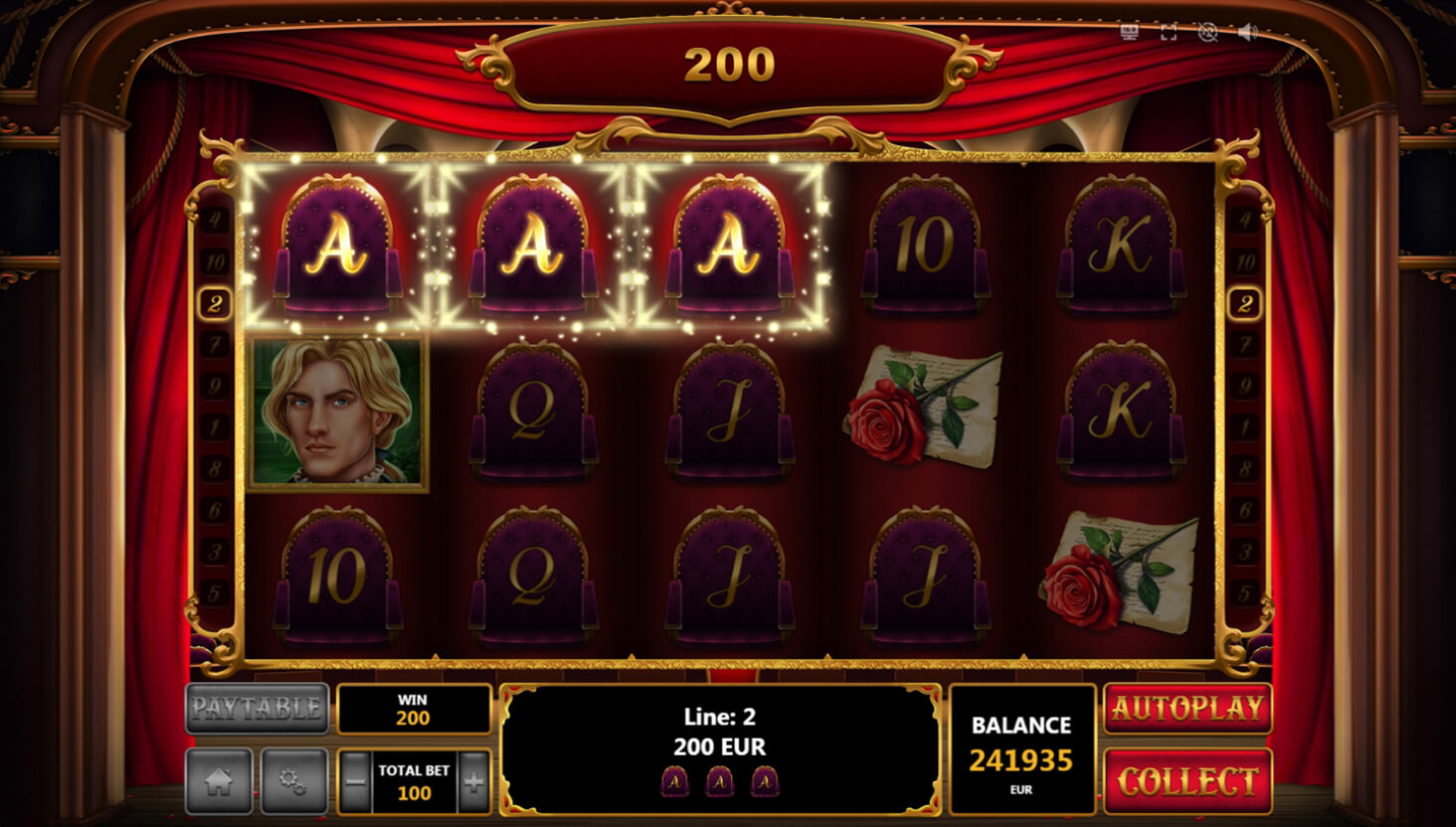Open the PAYTABLE
This screenshot has width=1456, height=827.
(258, 708)
